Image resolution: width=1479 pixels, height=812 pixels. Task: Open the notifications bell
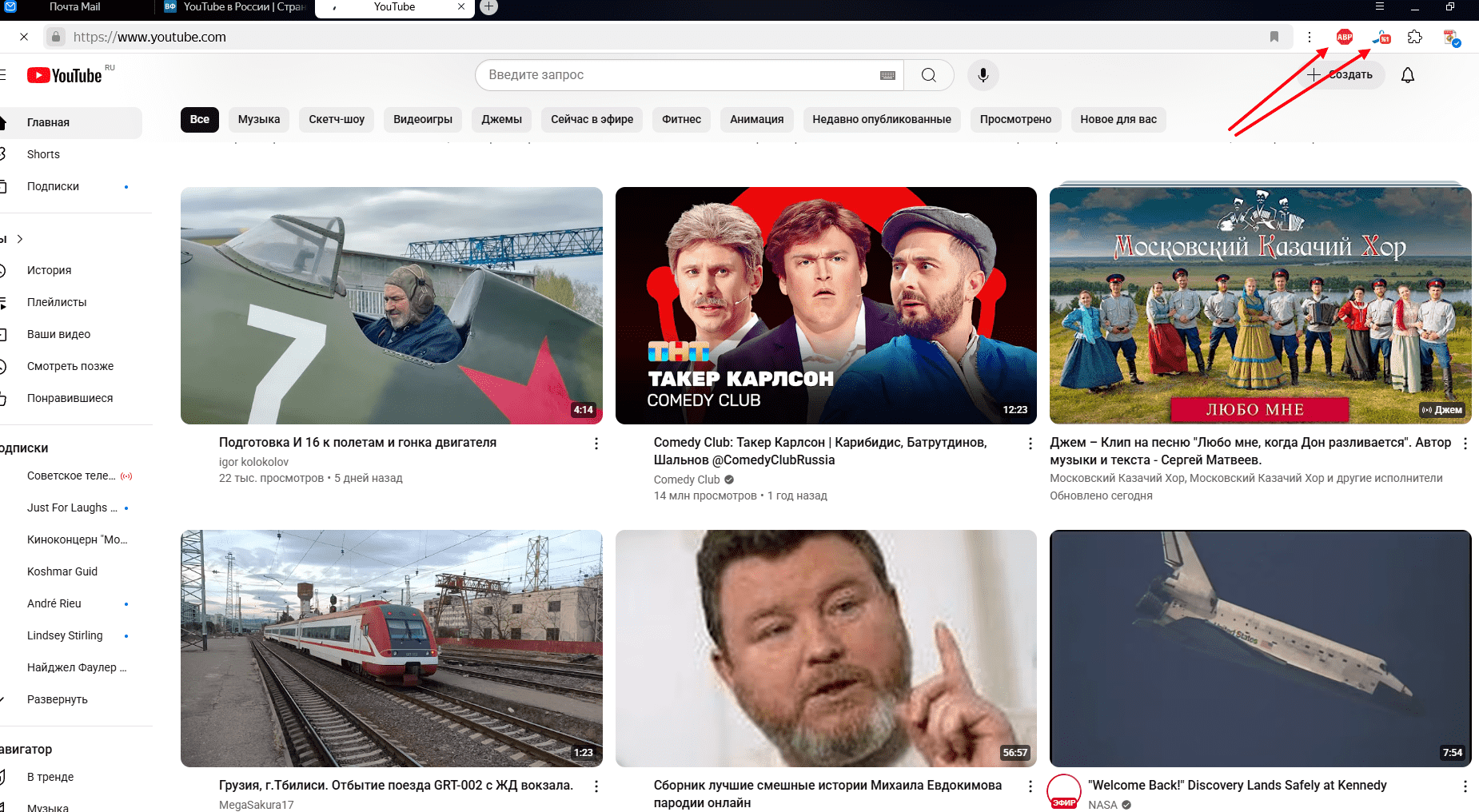[1408, 75]
